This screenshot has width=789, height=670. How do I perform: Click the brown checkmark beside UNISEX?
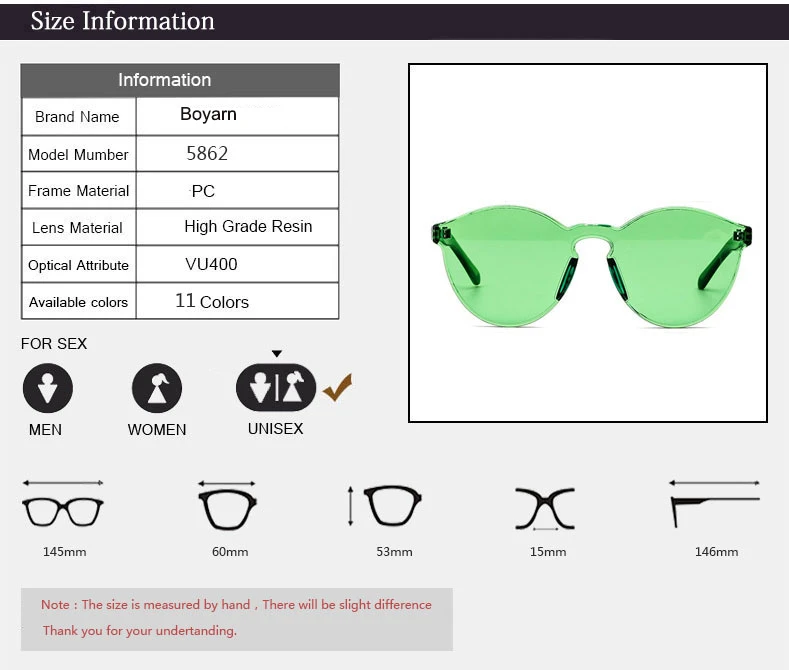coord(338,387)
